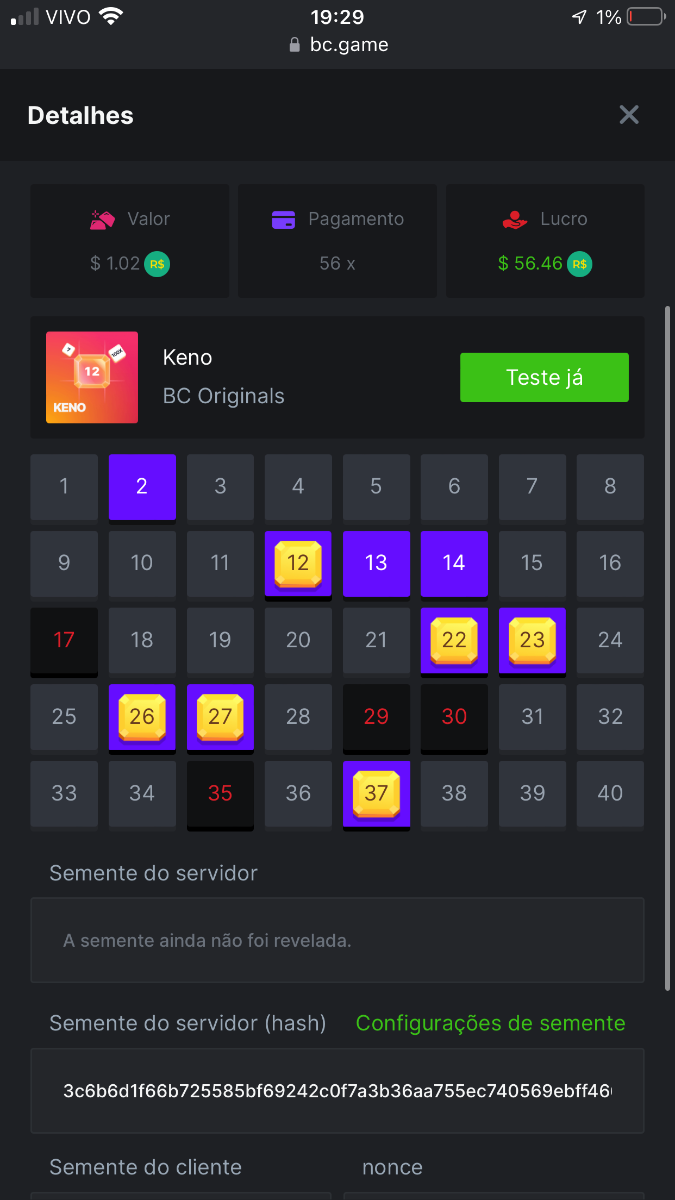Click the unrevealed server seed field
The image size is (675, 1200).
tap(337, 940)
